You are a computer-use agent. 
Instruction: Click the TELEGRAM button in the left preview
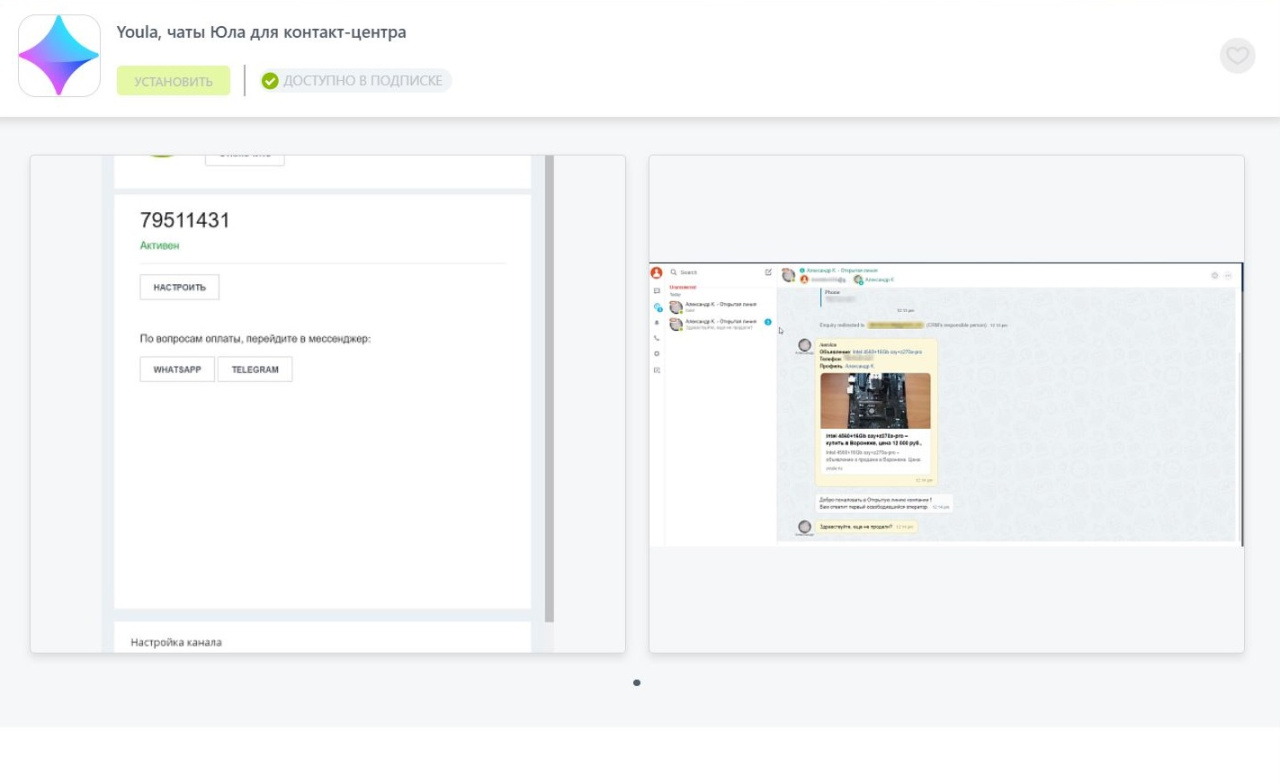pyautogui.click(x=255, y=369)
